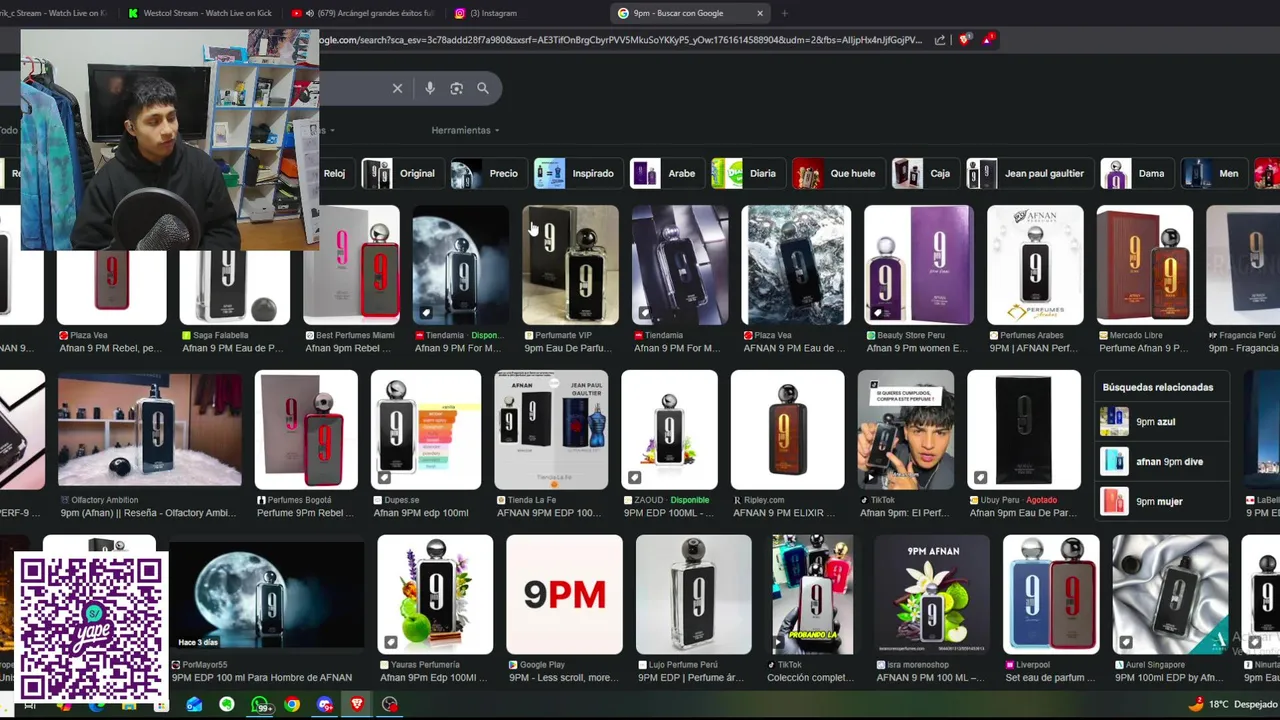The width and height of the screenshot is (1280, 720).
Task: Open TikTok Afnan 9pm video thumbnail
Action: click(x=906, y=430)
